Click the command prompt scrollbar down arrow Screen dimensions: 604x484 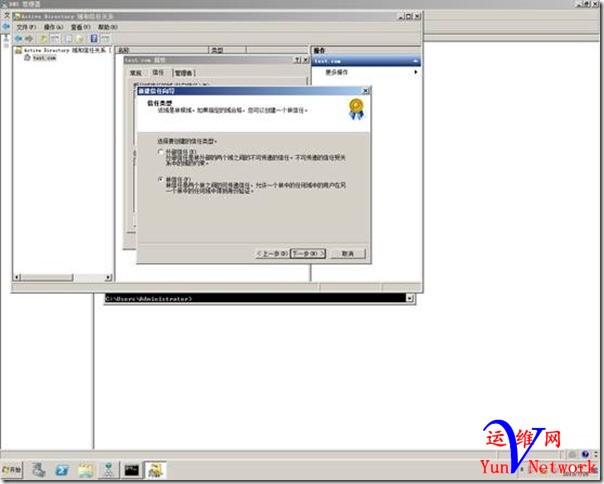point(410,298)
